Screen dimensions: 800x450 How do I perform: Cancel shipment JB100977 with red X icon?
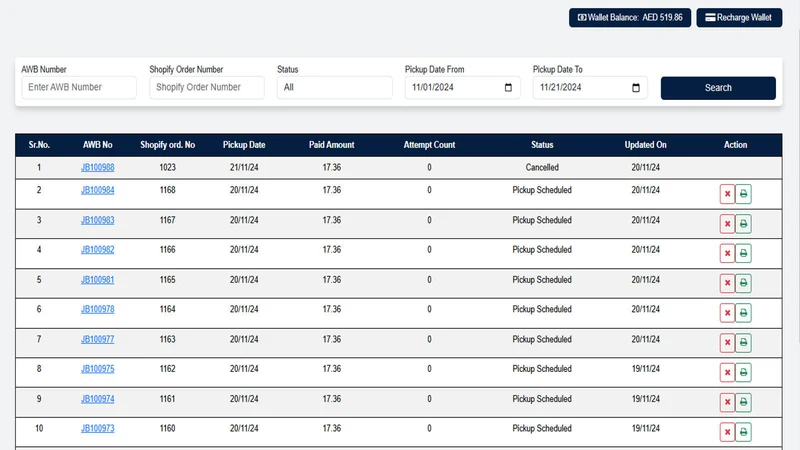click(x=727, y=343)
